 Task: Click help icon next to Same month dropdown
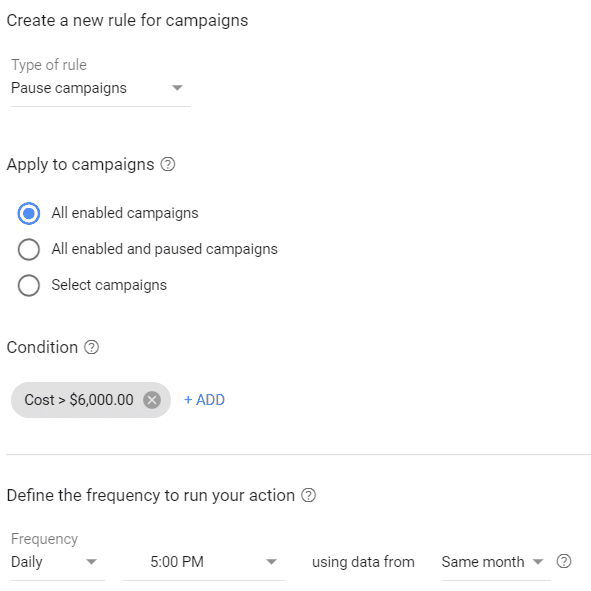pyautogui.click(x=564, y=561)
